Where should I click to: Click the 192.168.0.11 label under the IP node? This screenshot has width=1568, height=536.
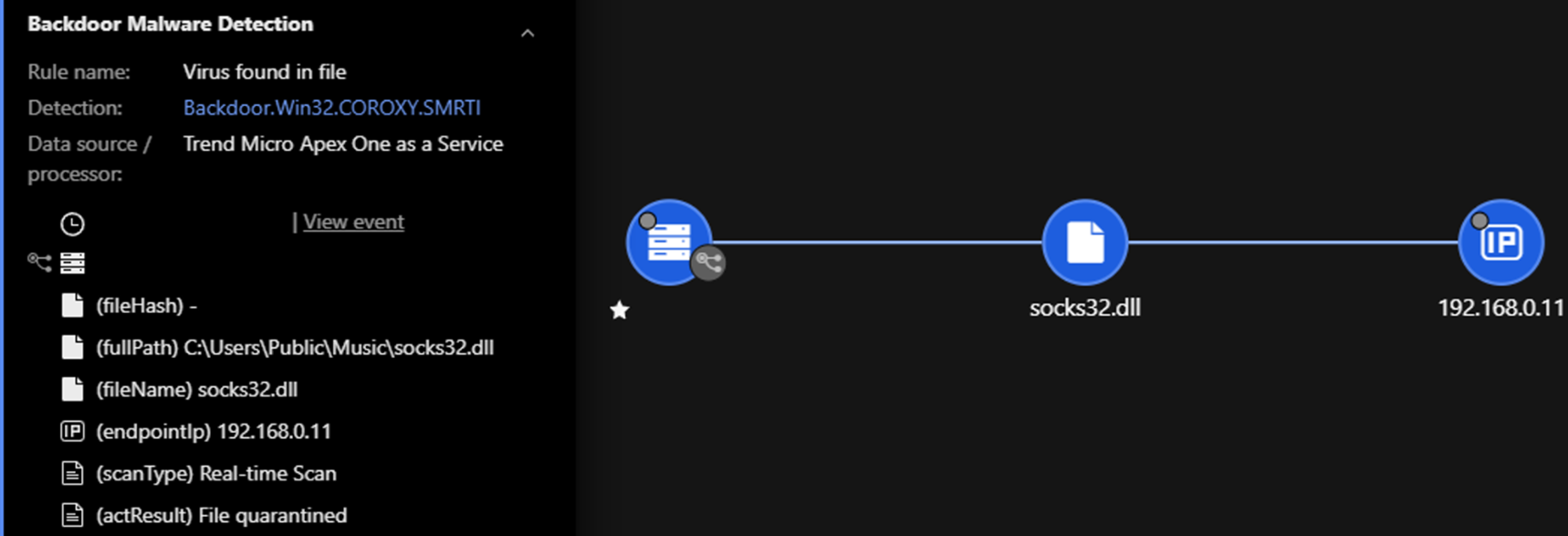click(1500, 308)
